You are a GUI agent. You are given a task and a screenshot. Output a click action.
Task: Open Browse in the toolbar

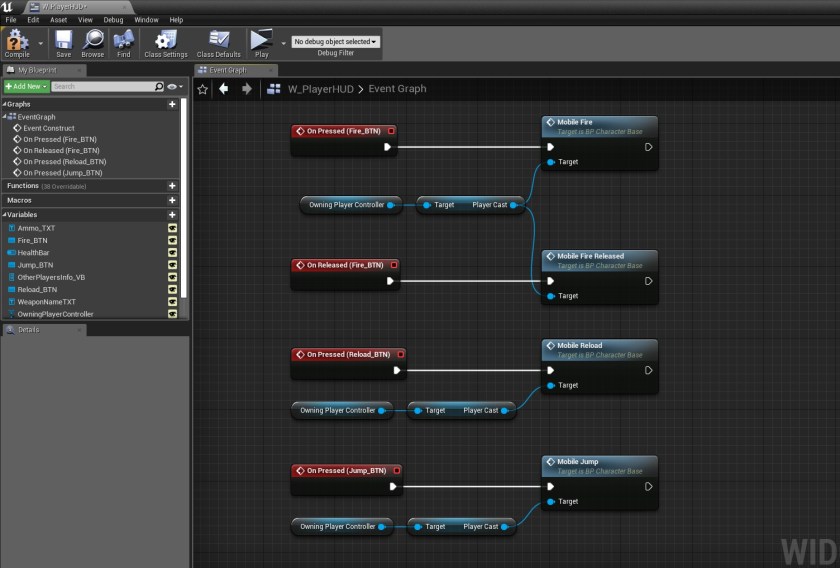[x=93, y=42]
